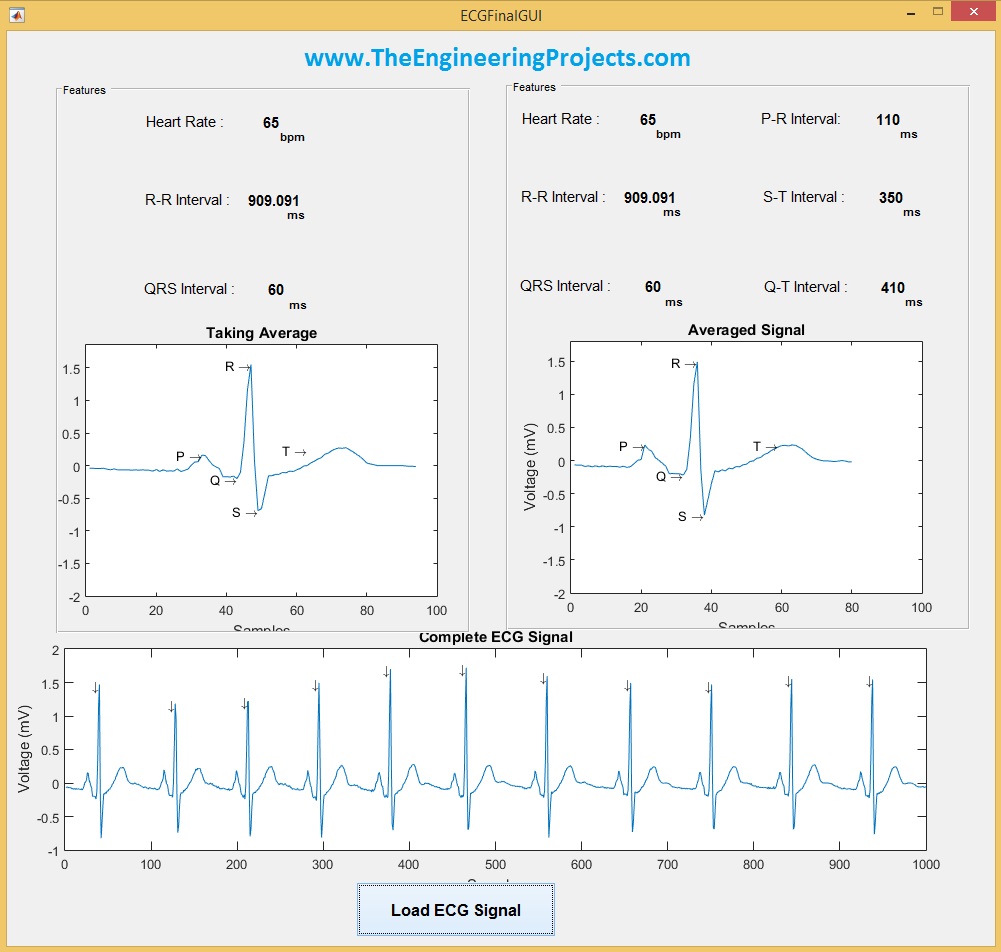The image size is (1001, 952).
Task: Click the S label in Taking Average plot
Action: click(x=236, y=513)
